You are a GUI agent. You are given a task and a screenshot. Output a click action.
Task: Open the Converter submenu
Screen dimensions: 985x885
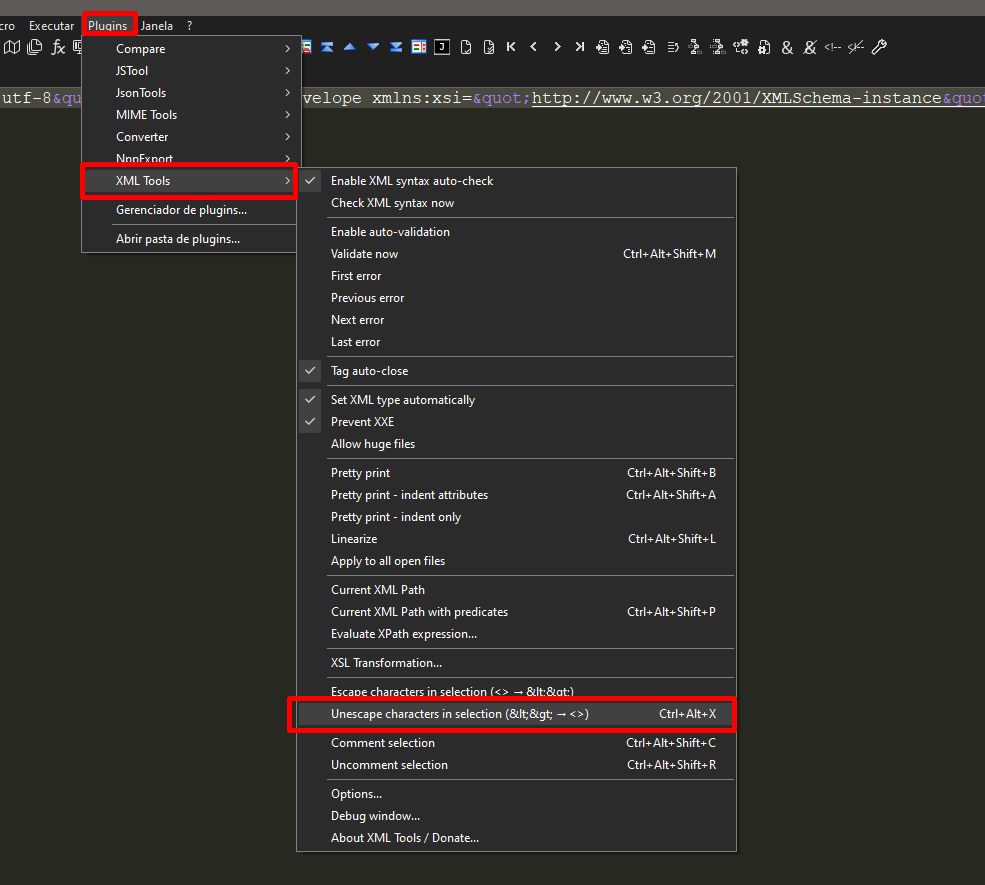click(x=141, y=136)
